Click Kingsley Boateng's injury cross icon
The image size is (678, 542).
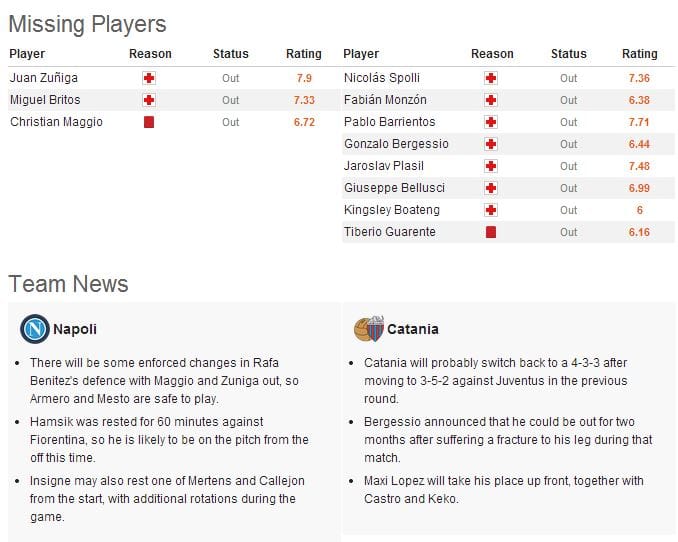coord(491,210)
